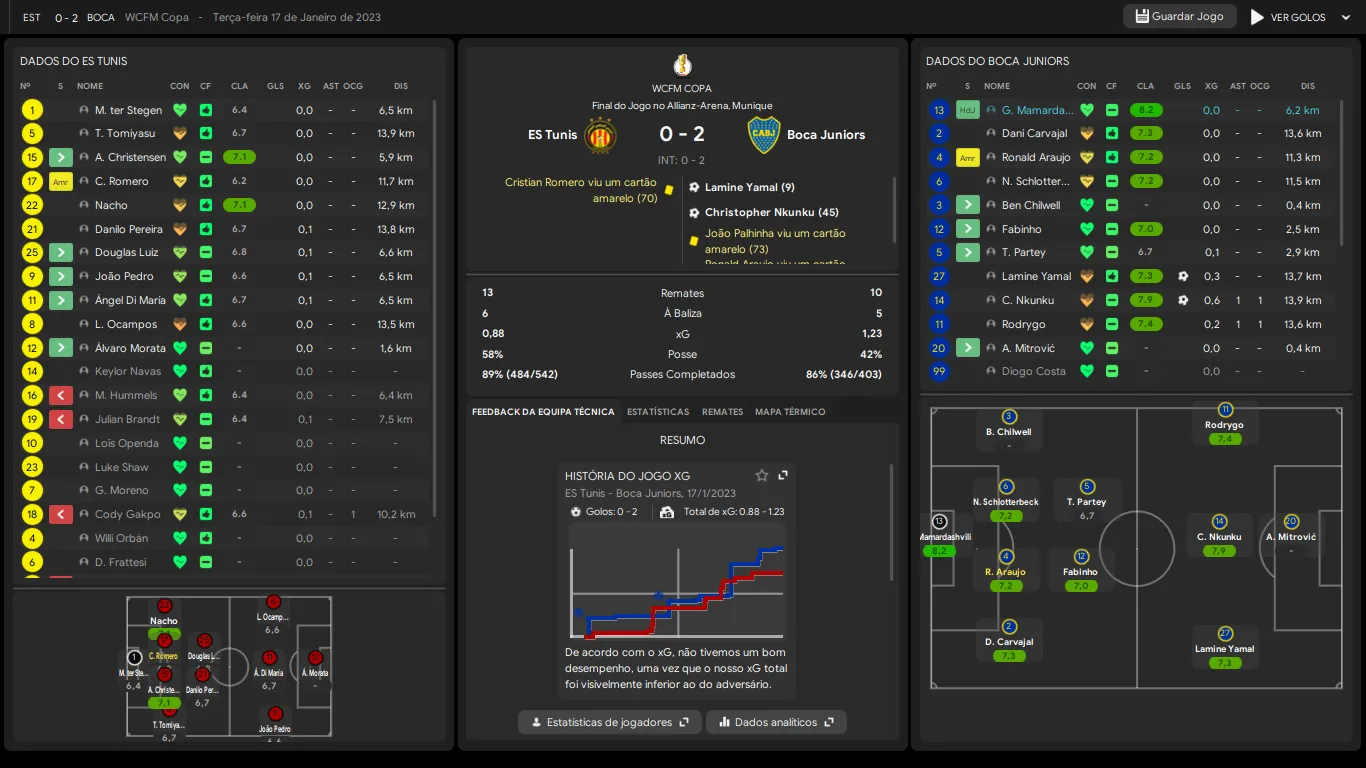Viewport: 1366px width, 768px height.
Task: Click the ES Tunis player list scrollbar
Action: [x=434, y=300]
